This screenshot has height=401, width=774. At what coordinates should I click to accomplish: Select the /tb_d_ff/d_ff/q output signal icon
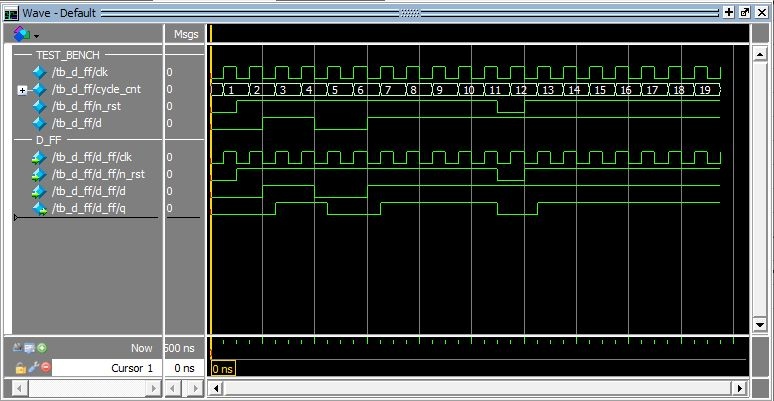click(x=40, y=208)
